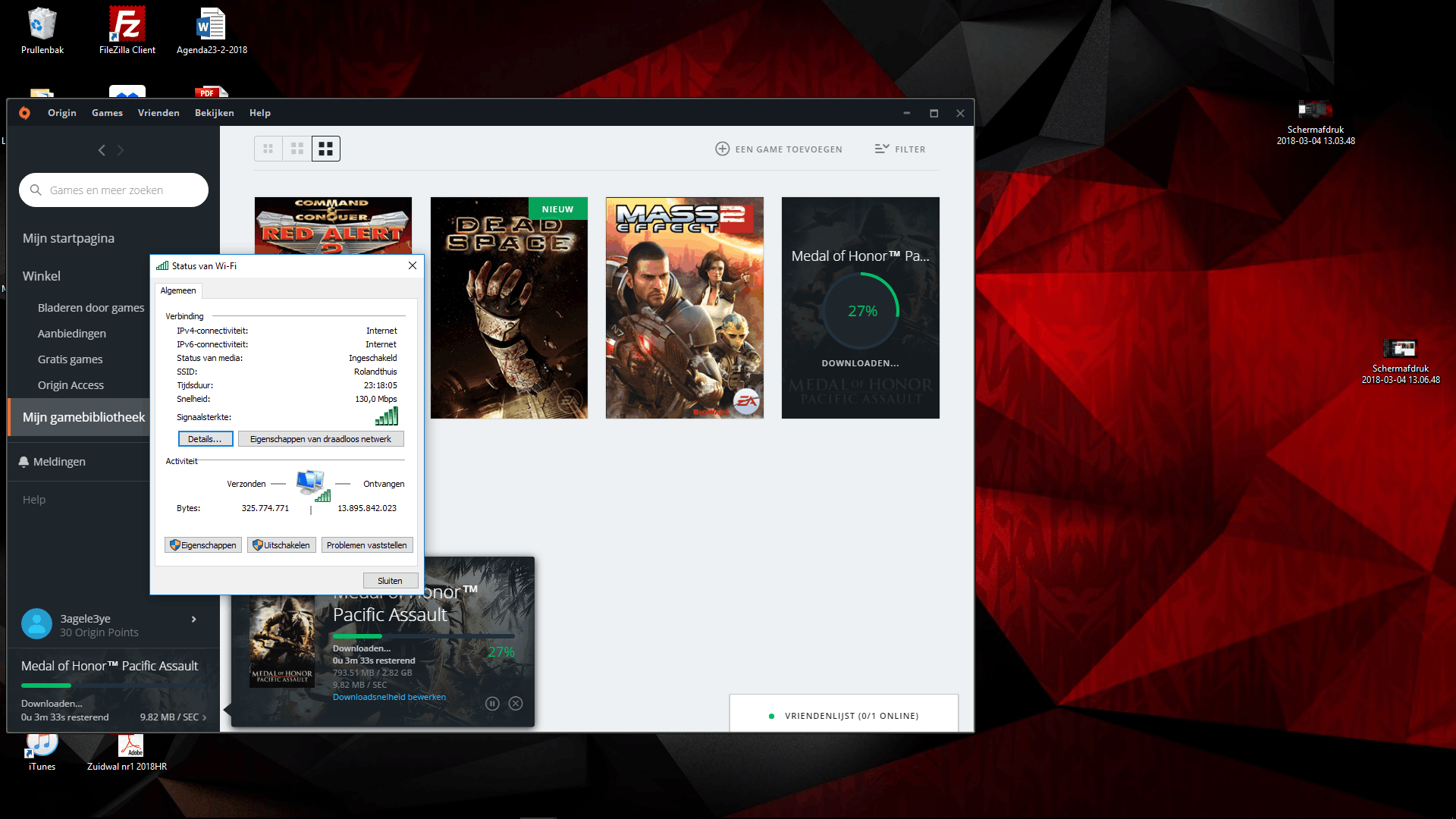This screenshot has width=1456, height=819.
Task: Expand the download queue arrow
Action: (x=204, y=717)
